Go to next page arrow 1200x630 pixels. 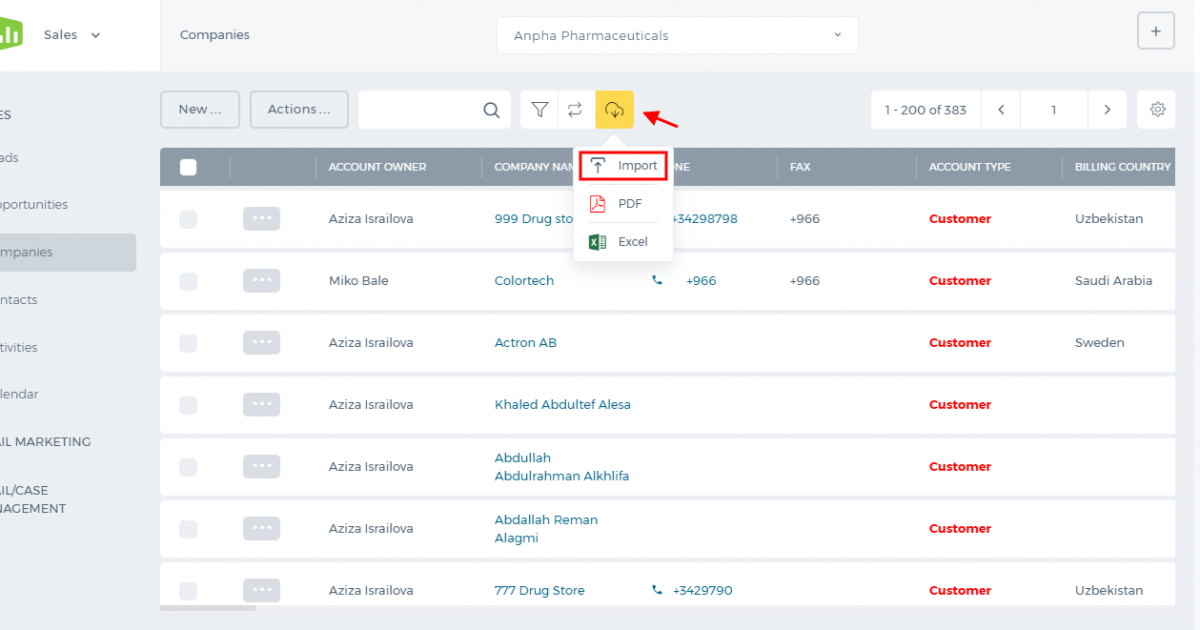pos(1107,110)
